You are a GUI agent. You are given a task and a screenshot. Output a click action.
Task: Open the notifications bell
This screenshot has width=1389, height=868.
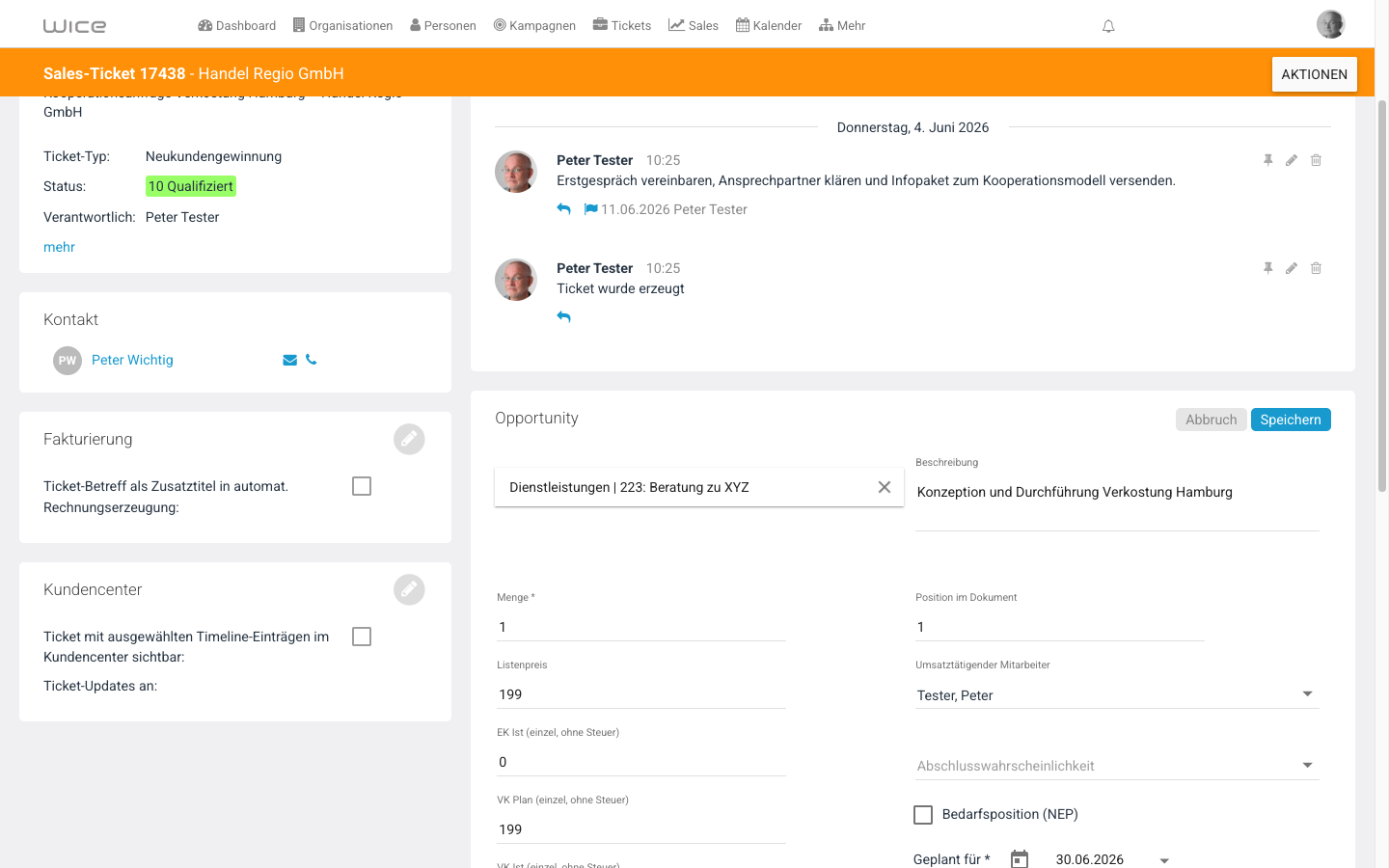[1108, 26]
